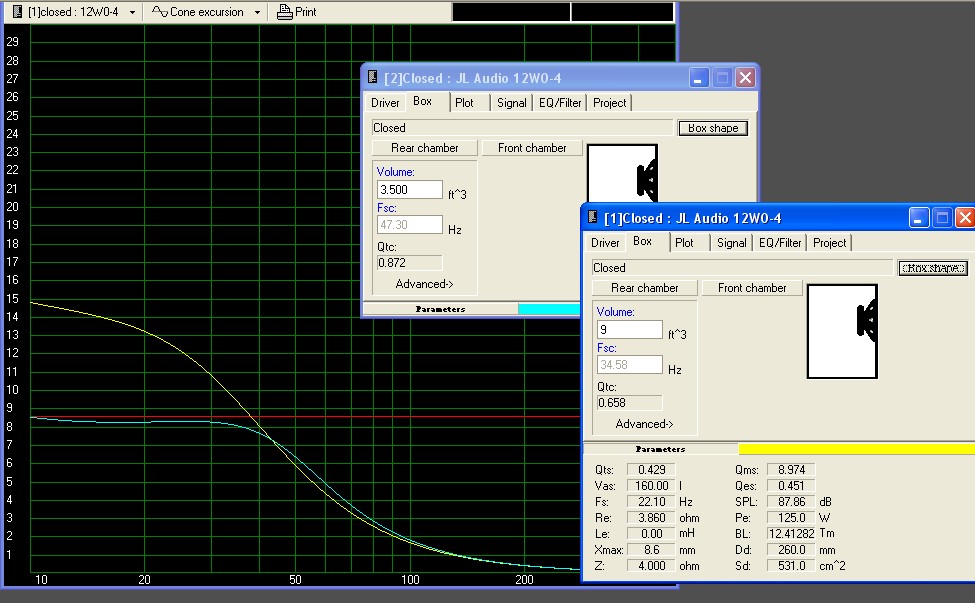The height and width of the screenshot is (603, 975).
Task: Open Plot tab in [2]Closed window
Action: pos(464,103)
